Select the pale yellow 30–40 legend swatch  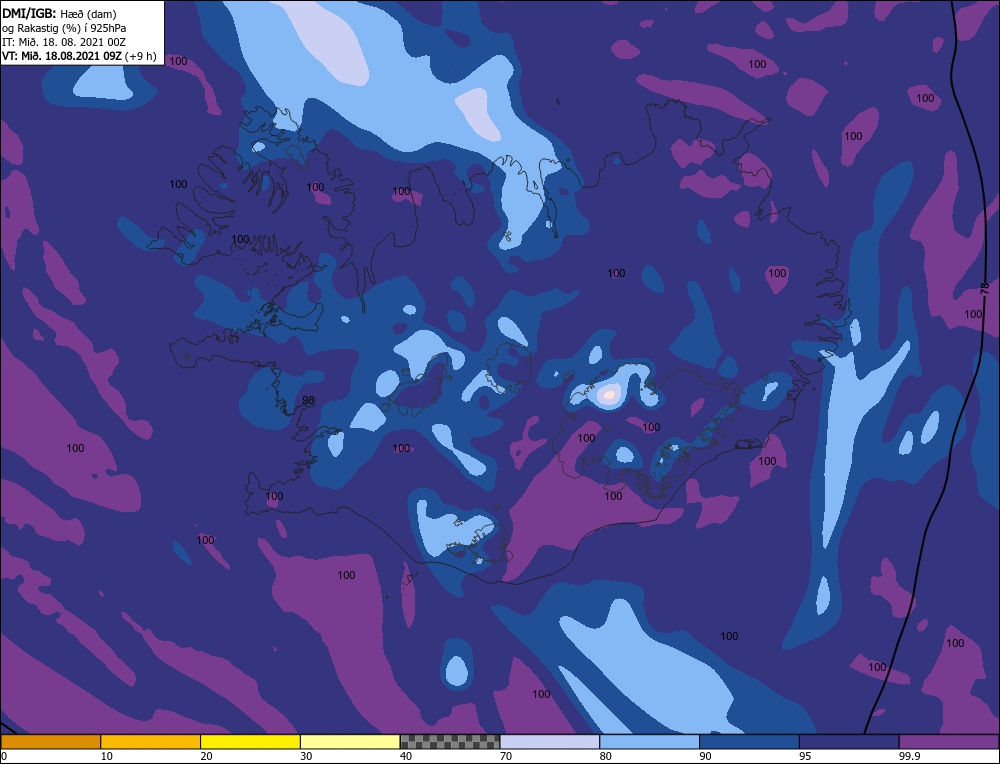pyautogui.click(x=350, y=742)
